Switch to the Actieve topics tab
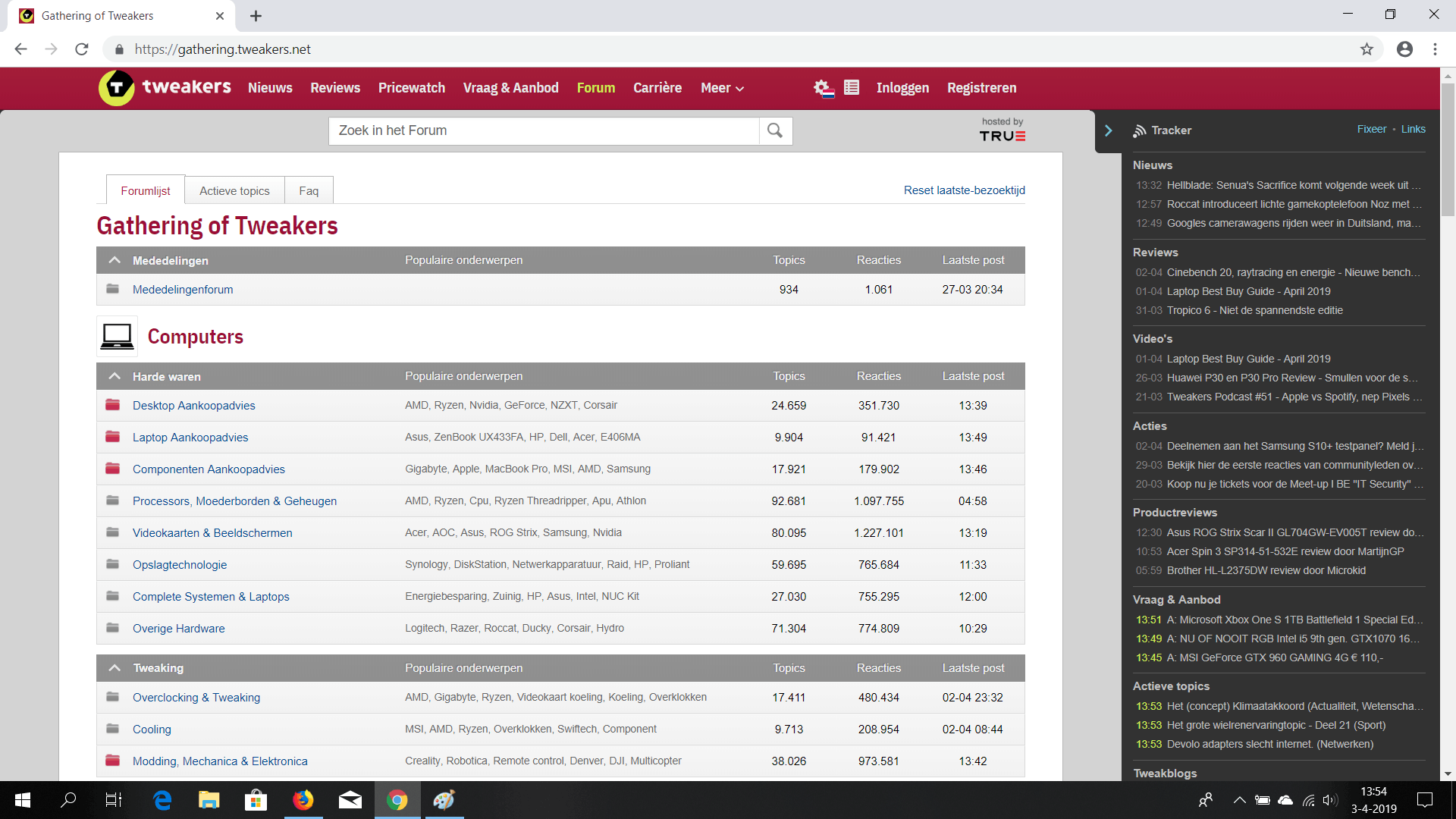The height and width of the screenshot is (819, 1456). (x=234, y=190)
